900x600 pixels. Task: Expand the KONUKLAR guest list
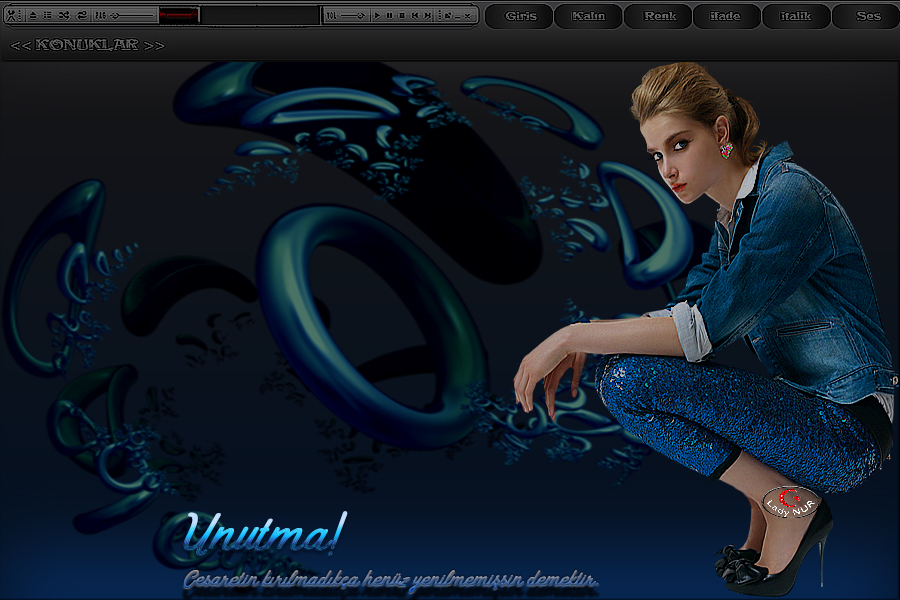pos(87,45)
